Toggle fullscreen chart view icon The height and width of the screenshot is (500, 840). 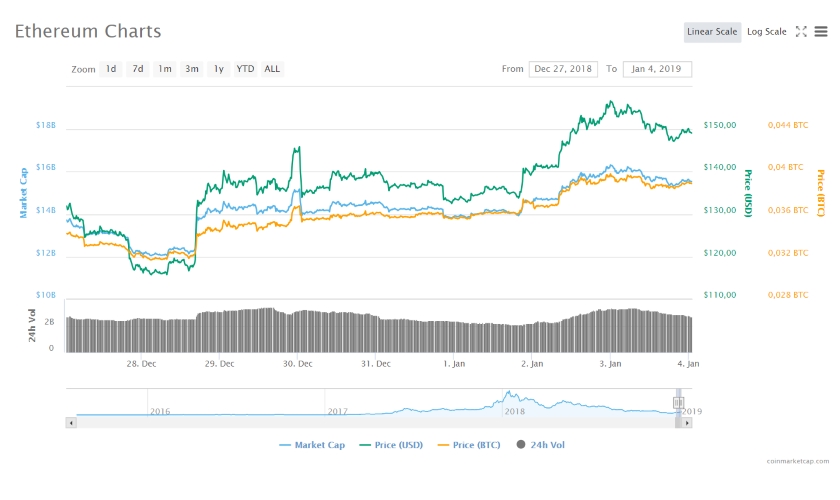pyautogui.click(x=801, y=32)
